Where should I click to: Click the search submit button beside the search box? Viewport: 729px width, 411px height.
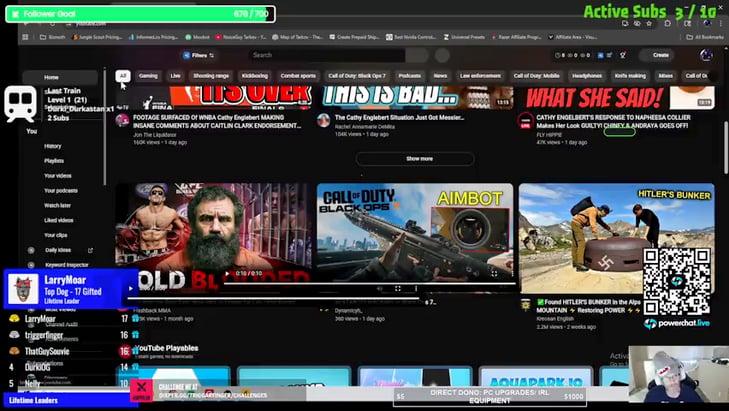pyautogui.click(x=417, y=55)
